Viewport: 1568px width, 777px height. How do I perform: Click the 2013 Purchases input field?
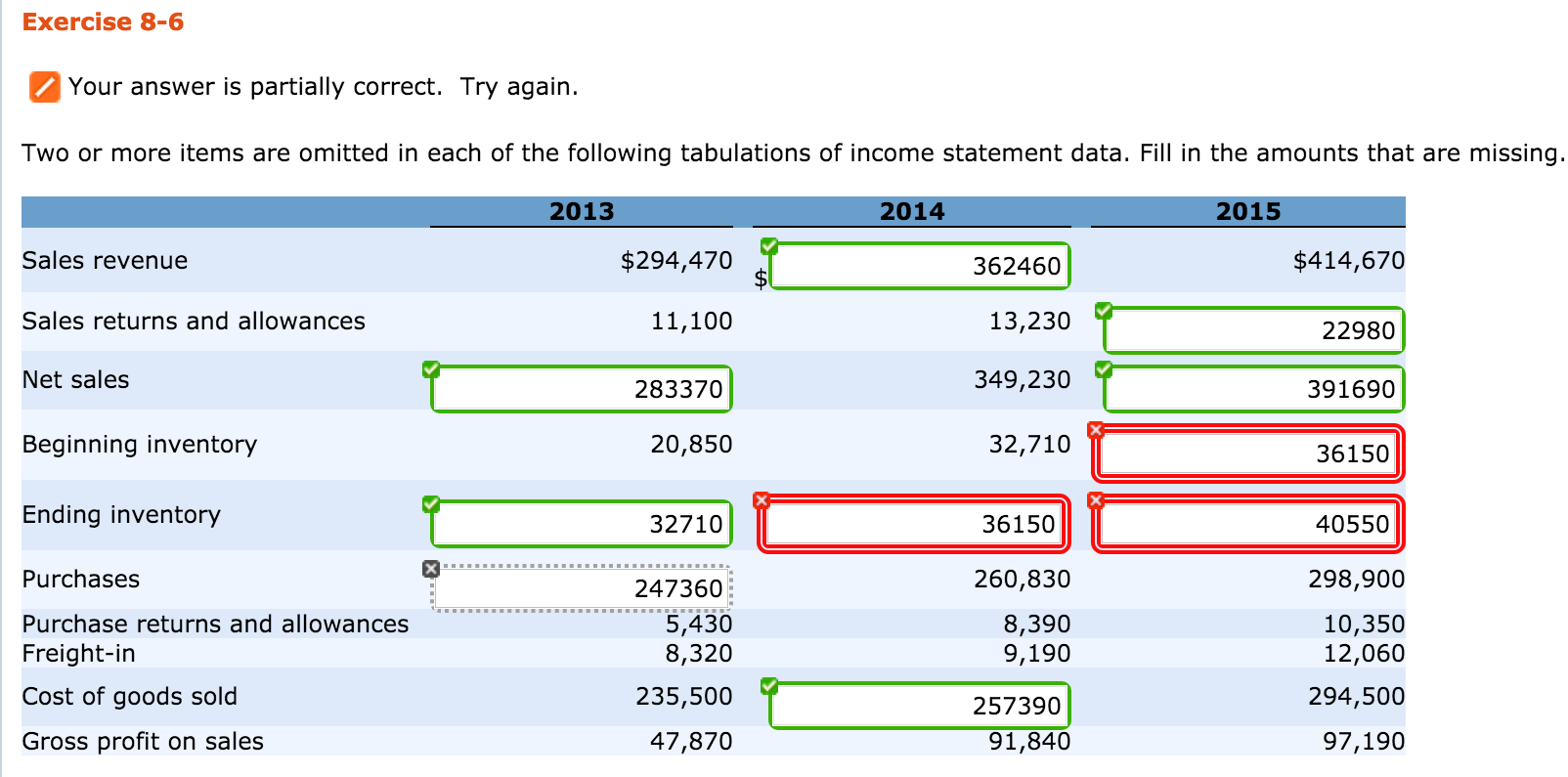pos(582,588)
